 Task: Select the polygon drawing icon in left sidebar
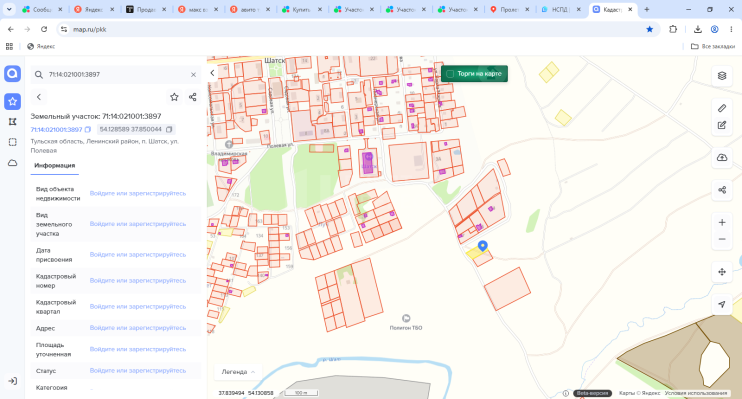pyautogui.click(x=12, y=122)
